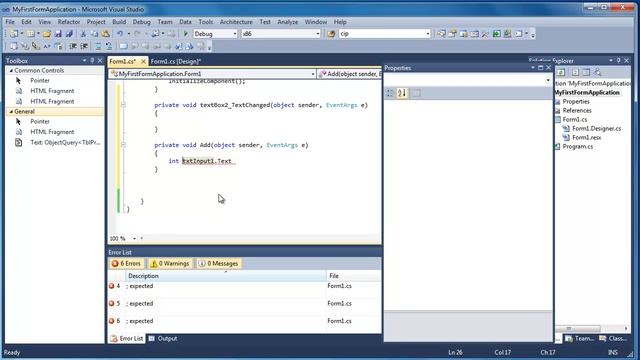
Task: Click the Uncomment selected lines icon
Action: (x=109, y=47)
